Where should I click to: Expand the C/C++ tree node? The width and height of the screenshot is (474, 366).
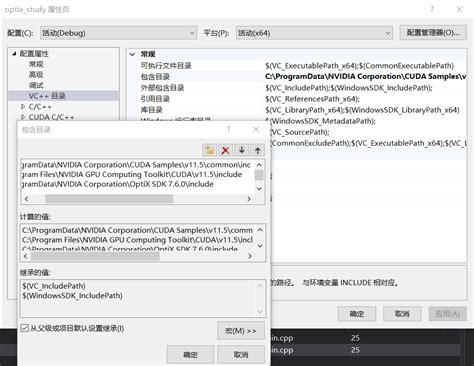pos(23,107)
